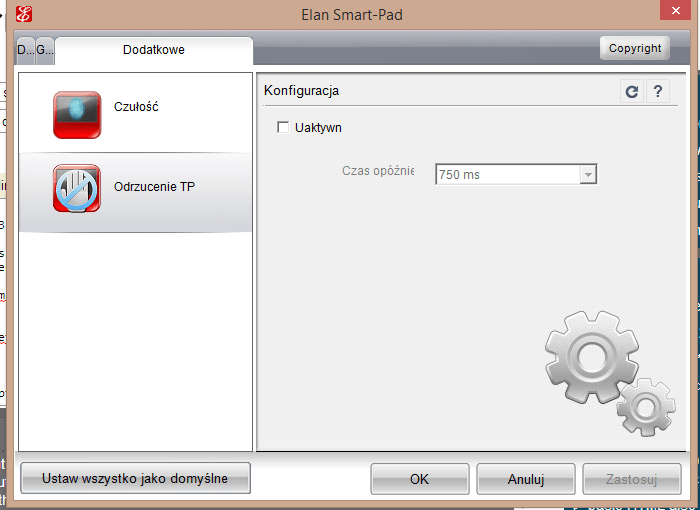700x510 pixels.
Task: Select the Dodatkowe tab
Action: tap(154, 50)
